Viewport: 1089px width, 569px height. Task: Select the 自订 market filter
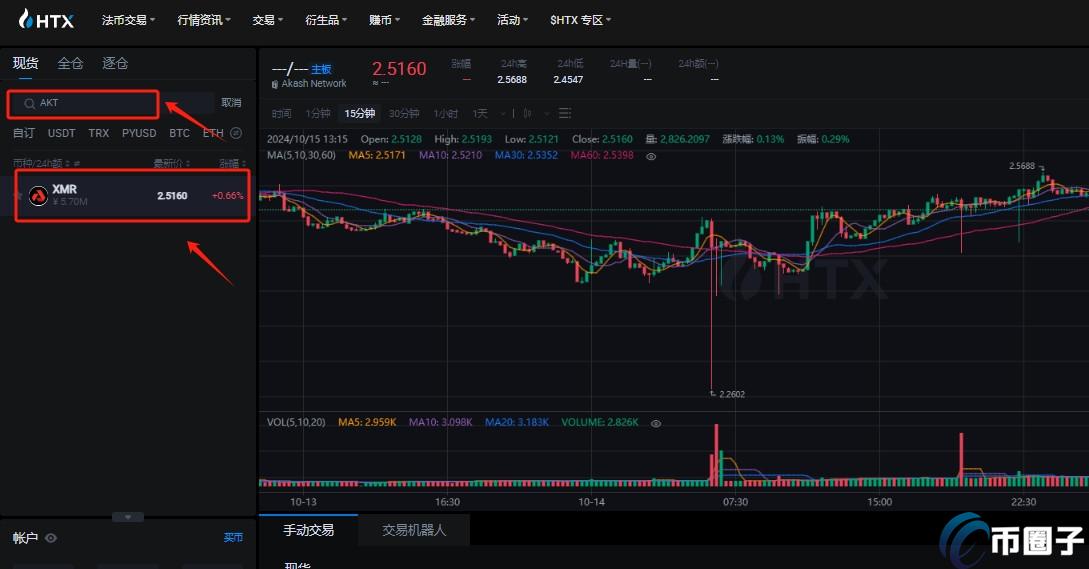[24, 133]
